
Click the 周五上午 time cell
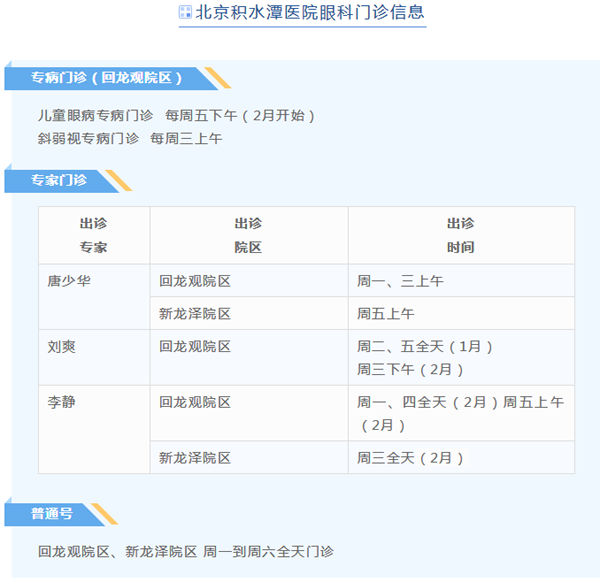pos(386,314)
